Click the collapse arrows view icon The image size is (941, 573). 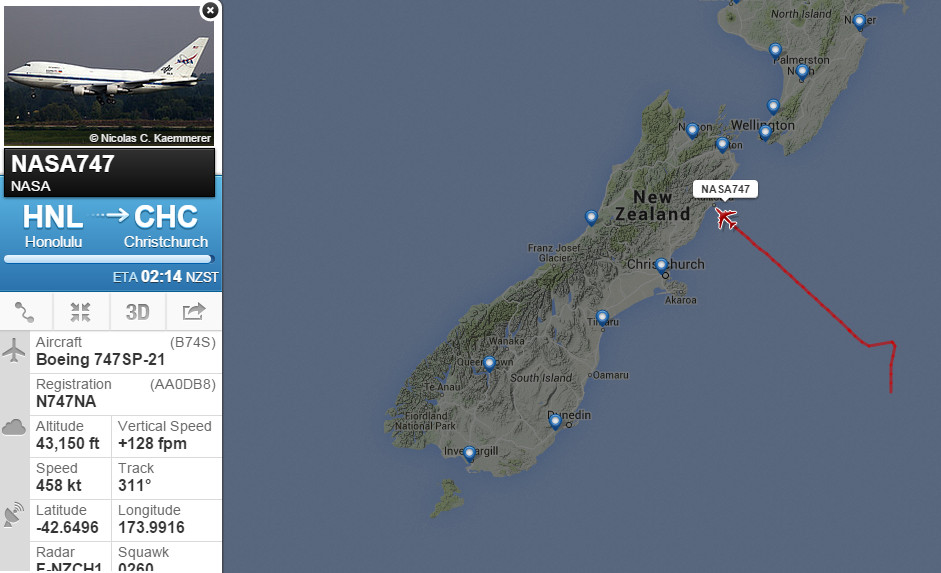tap(80, 311)
